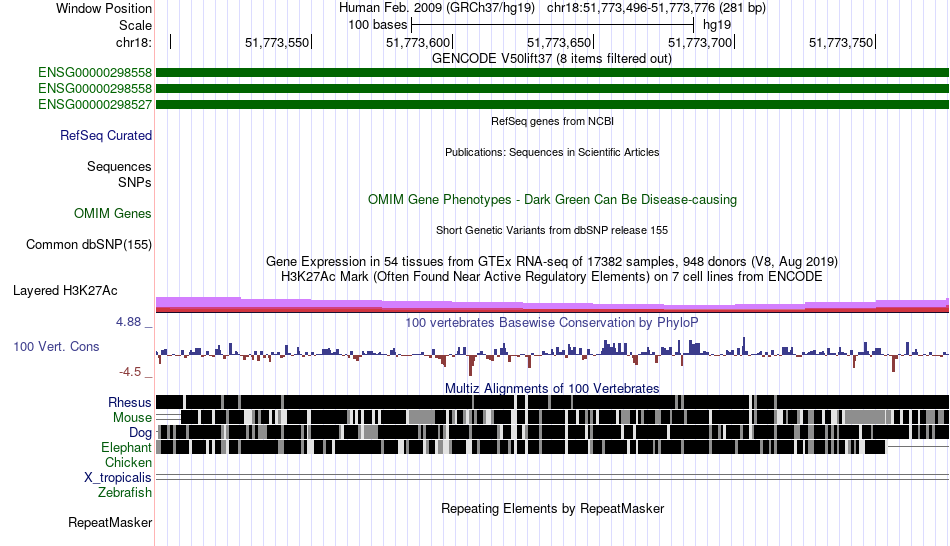Click the chr18: ruler label
The height and width of the screenshot is (546, 950).
134,42
